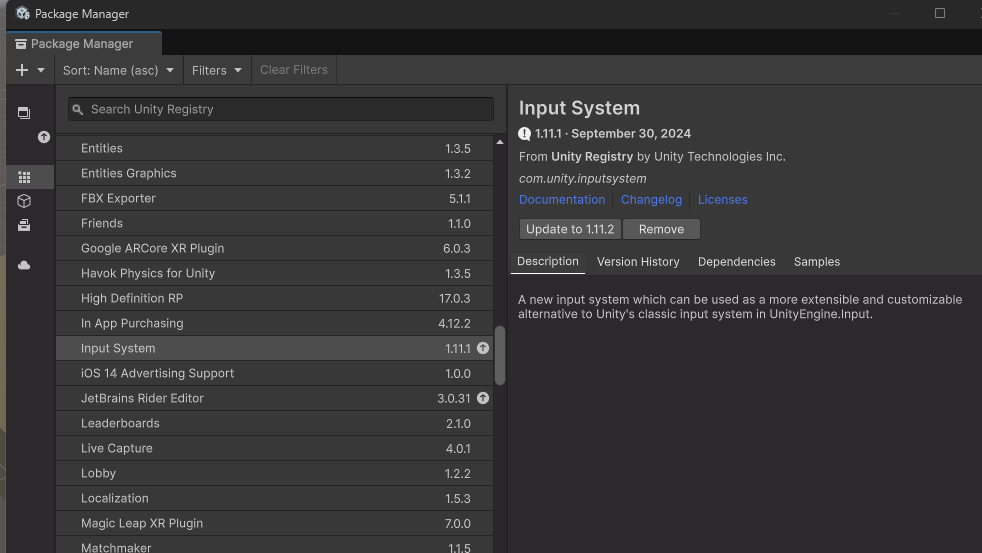This screenshot has width=982, height=553.
Task: Click the scroll up arrow of package list
Action: (x=500, y=142)
